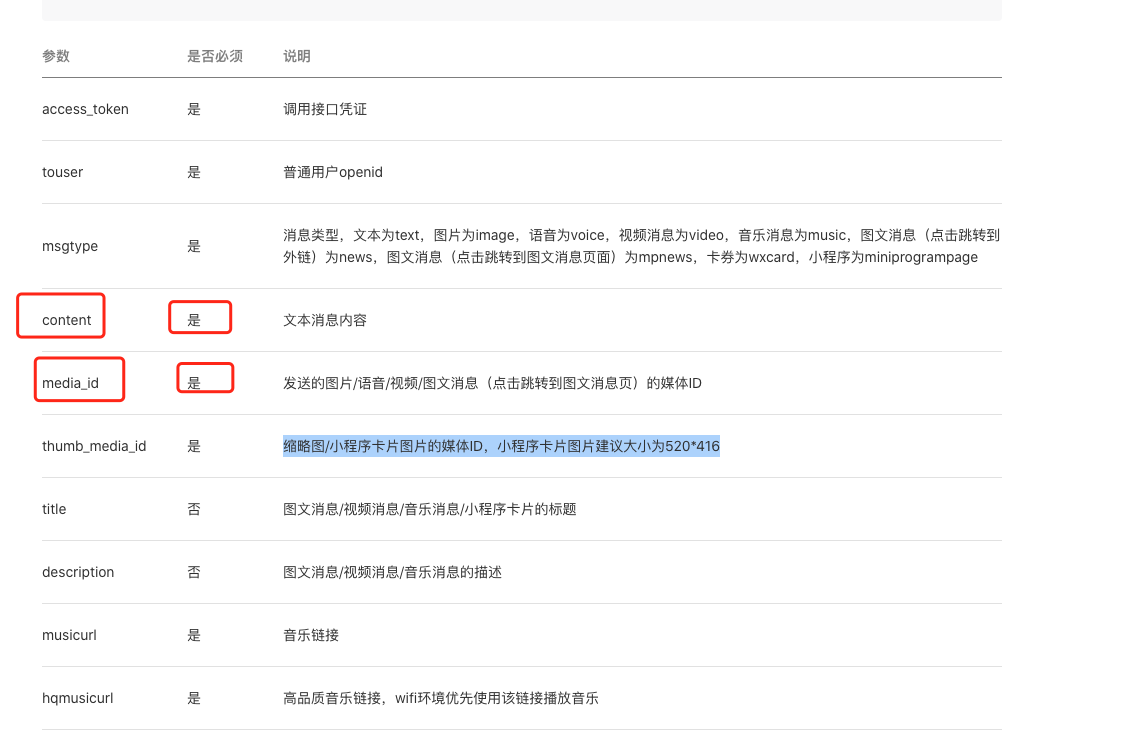Select the description parameter name
This screenshot has width=1144, height=738.
[78, 572]
